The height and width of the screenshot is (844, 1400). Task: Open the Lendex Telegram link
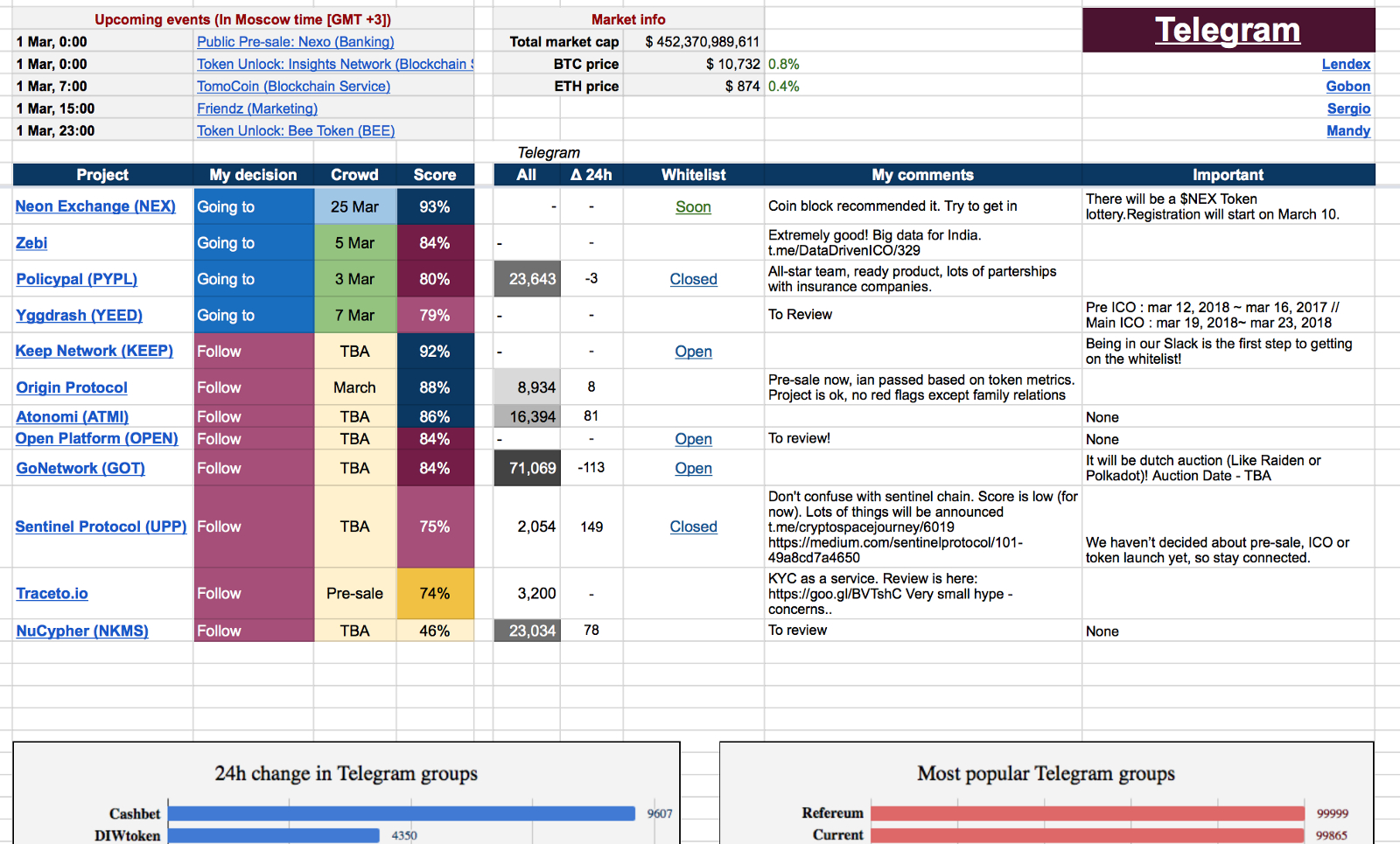(1347, 64)
